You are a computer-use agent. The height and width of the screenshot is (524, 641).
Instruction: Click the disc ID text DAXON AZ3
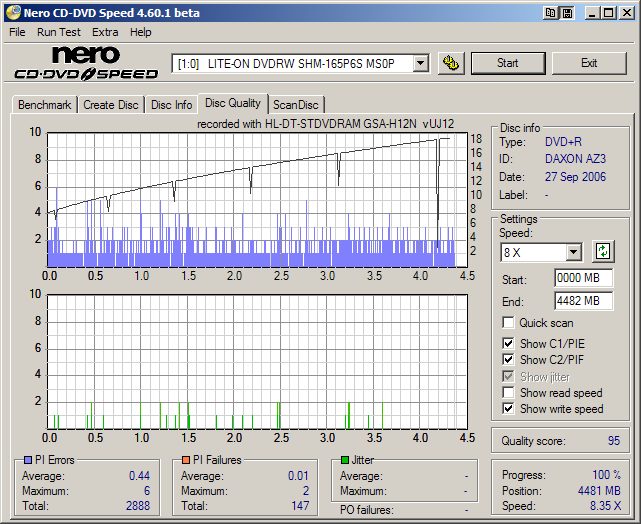[x=575, y=159]
